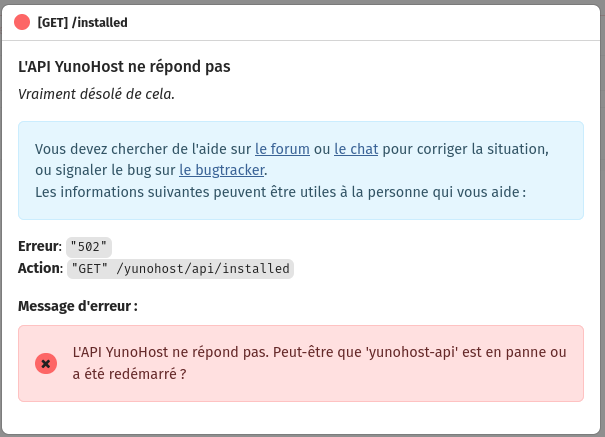Click "Les informations suivantes" line in blue box

pyautogui.click(x=281, y=192)
